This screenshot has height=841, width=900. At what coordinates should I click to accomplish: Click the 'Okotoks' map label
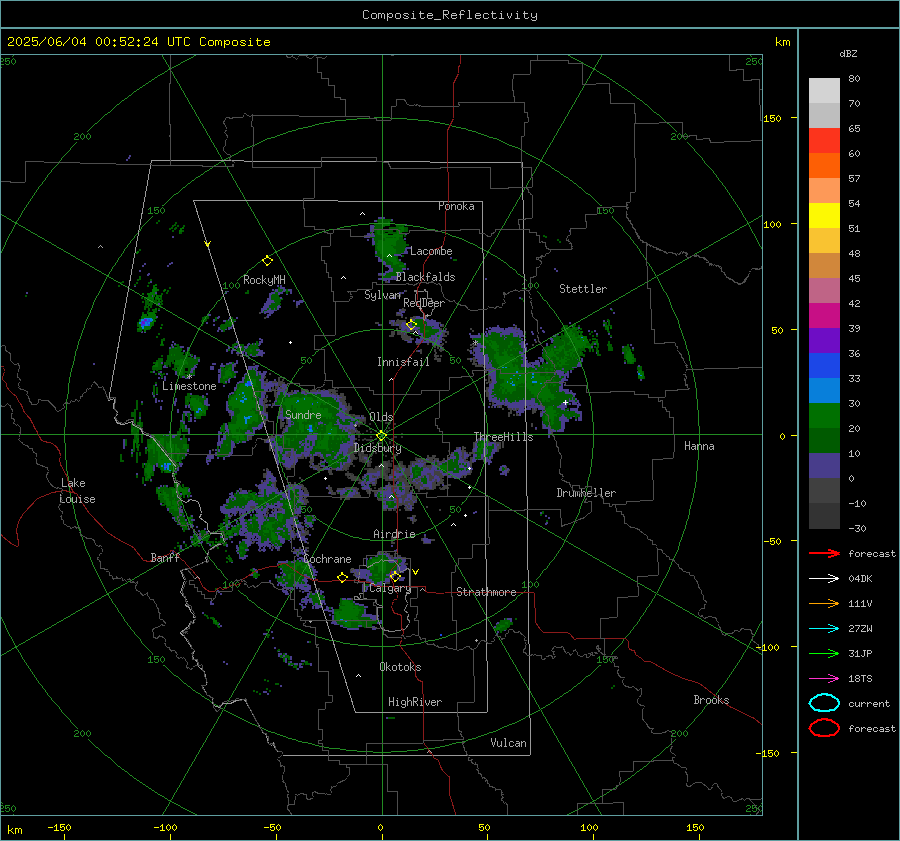[400, 667]
